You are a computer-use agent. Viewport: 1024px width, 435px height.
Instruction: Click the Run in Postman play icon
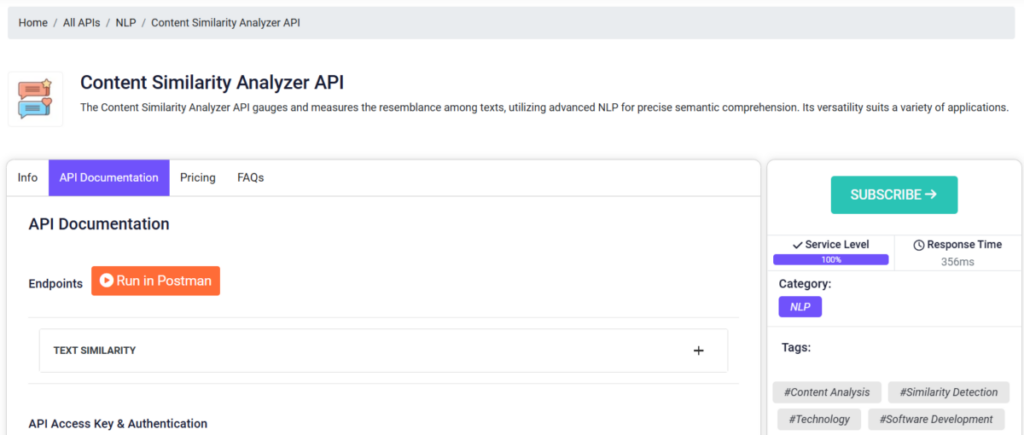click(107, 281)
